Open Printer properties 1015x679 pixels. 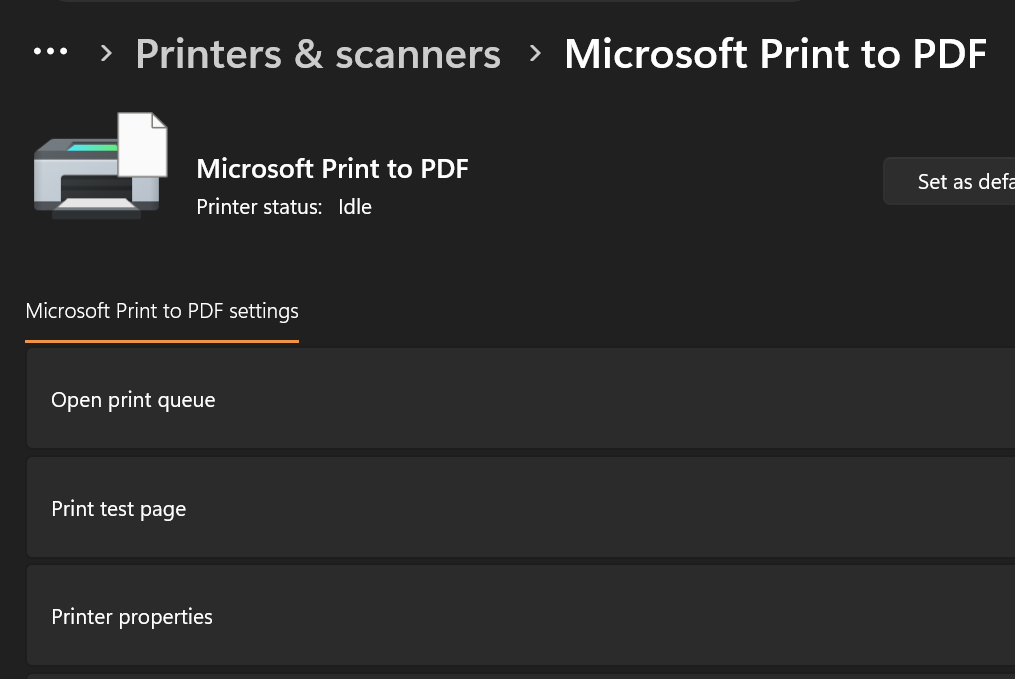[x=132, y=617]
